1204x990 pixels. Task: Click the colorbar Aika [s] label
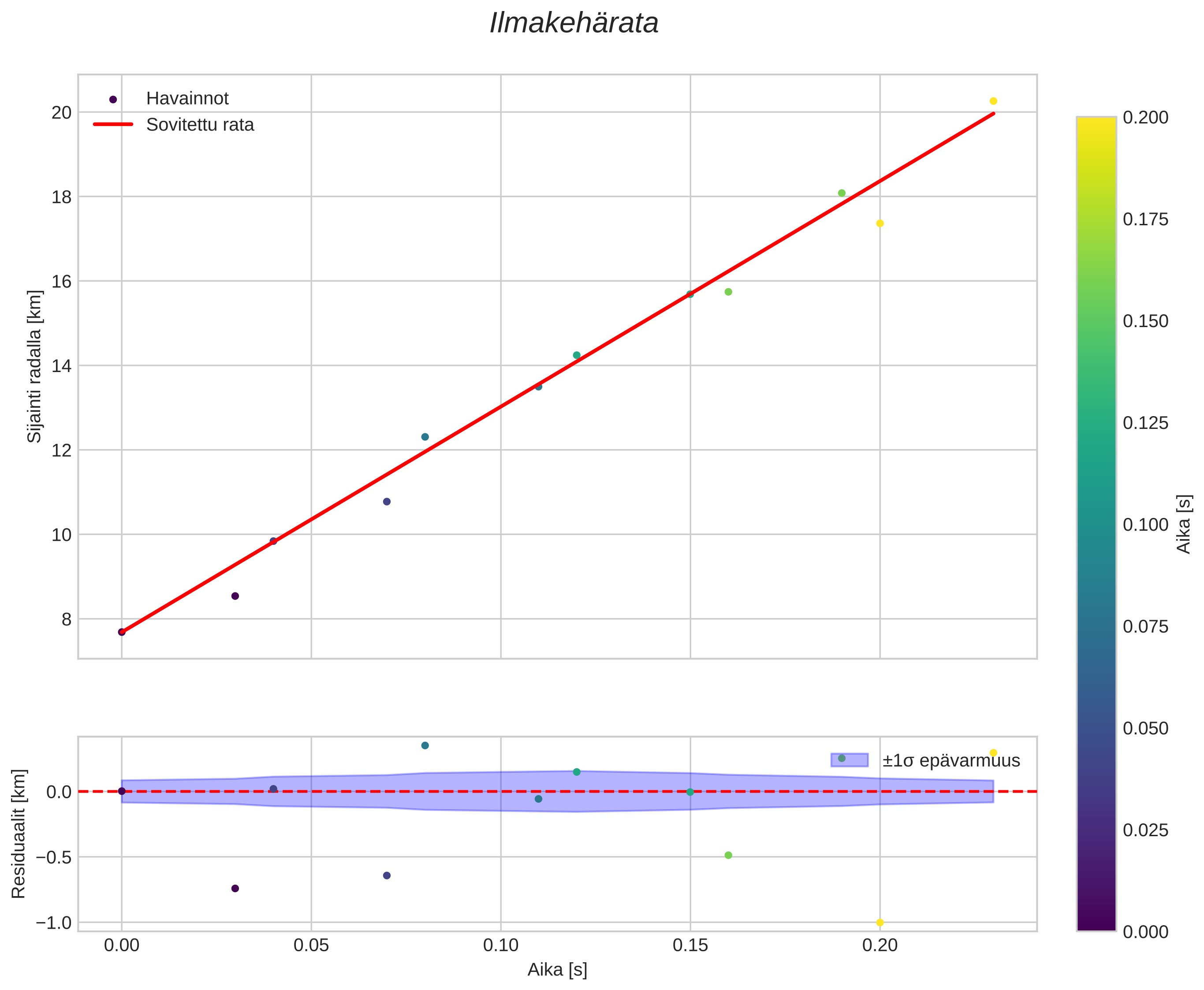click(1184, 524)
